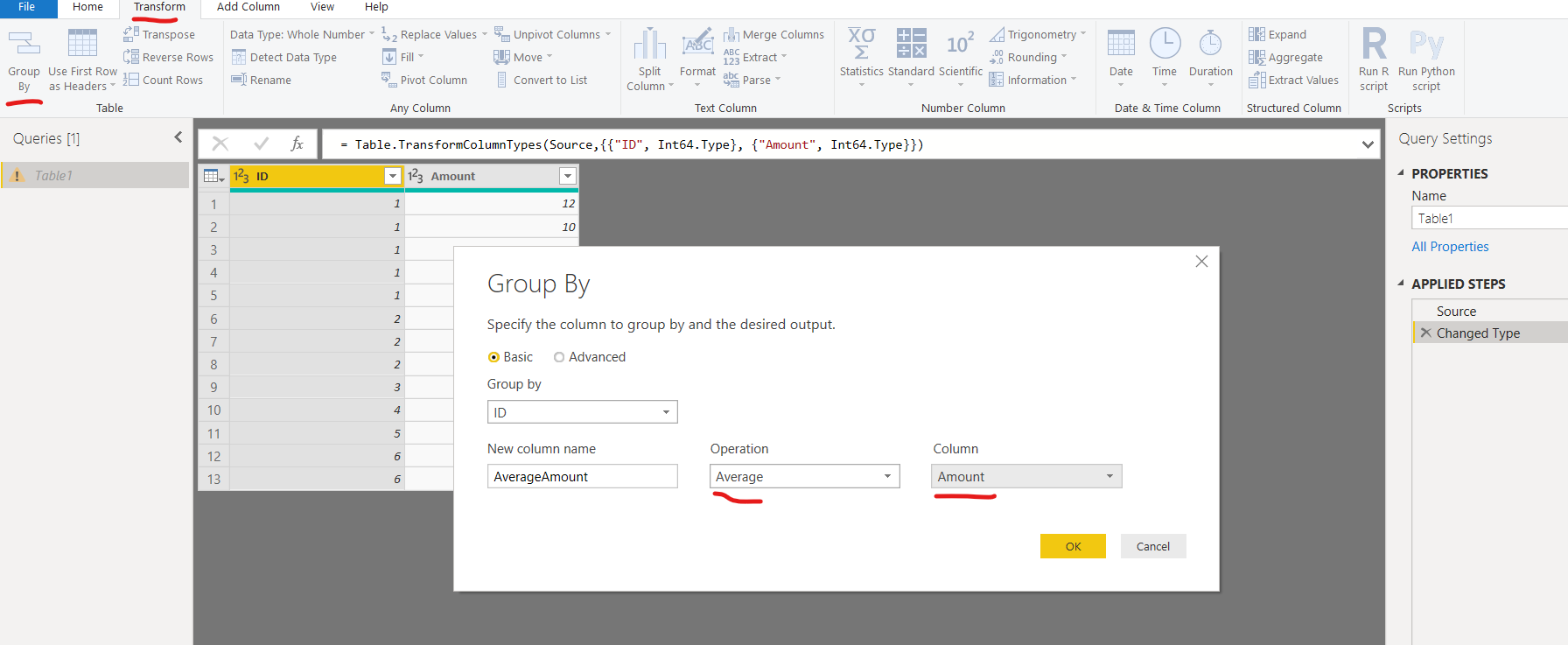
Task: Run Count Rows on the table
Action: [x=164, y=80]
